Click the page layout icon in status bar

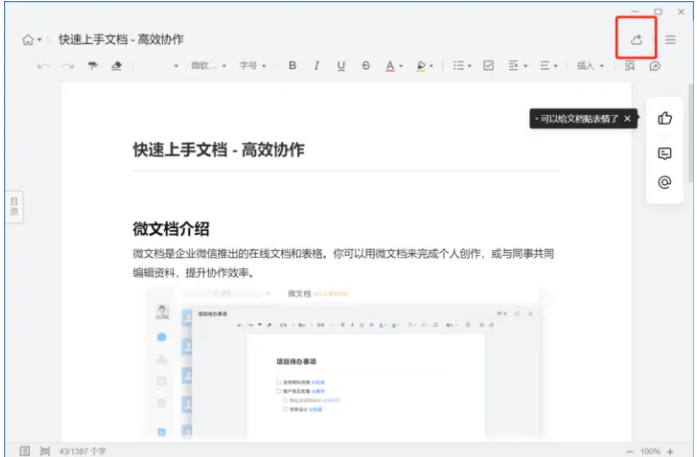click(25, 451)
